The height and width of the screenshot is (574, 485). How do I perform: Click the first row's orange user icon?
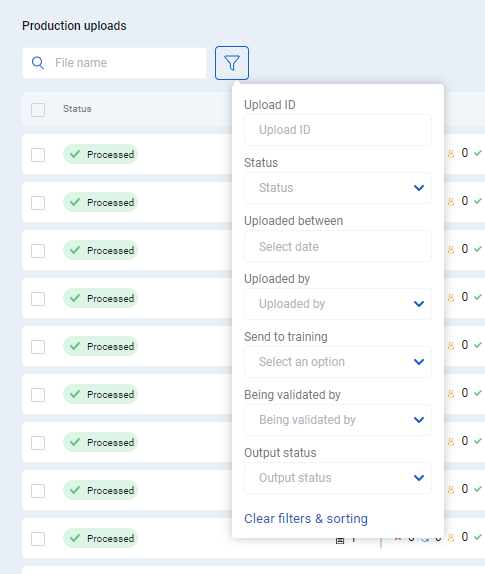[451, 154]
